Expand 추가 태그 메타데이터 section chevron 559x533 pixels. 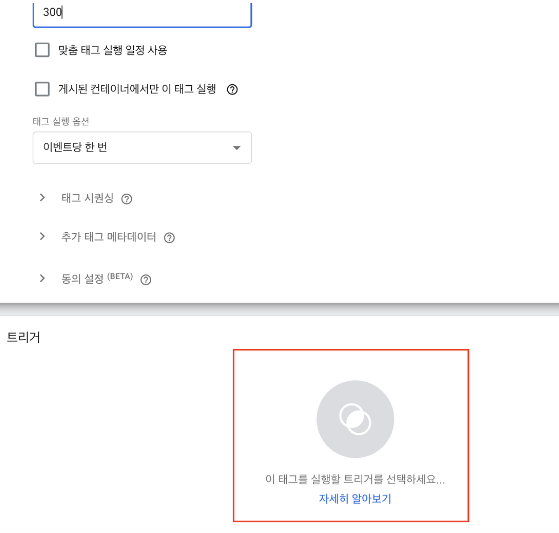pos(42,236)
